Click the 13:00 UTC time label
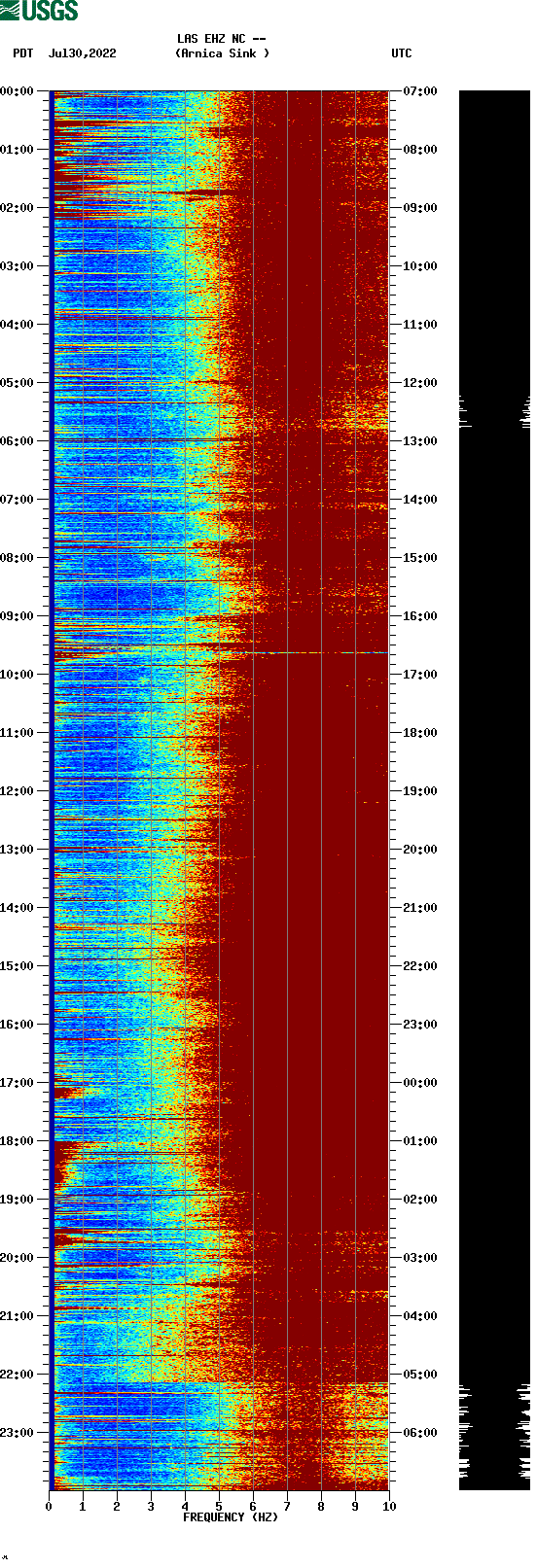537x1568 pixels. tap(420, 441)
